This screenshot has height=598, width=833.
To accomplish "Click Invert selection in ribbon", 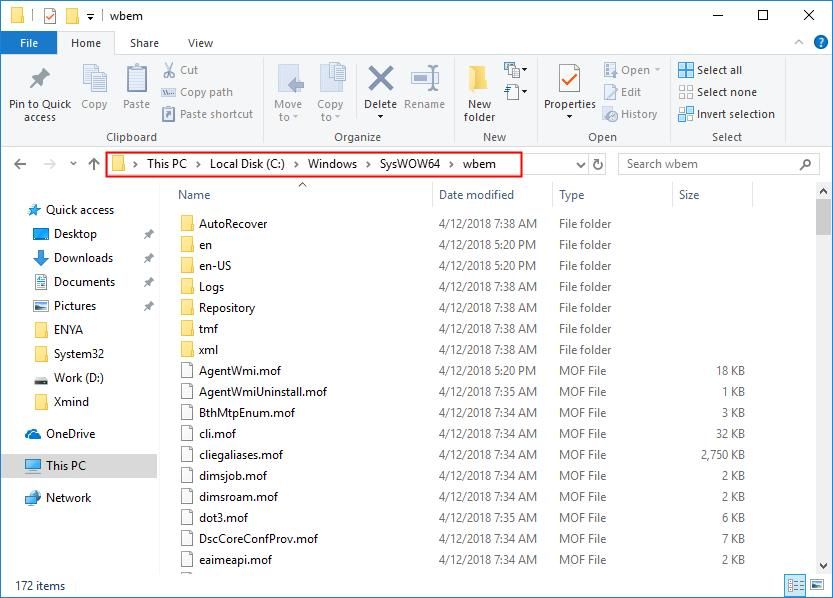I will tap(726, 114).
